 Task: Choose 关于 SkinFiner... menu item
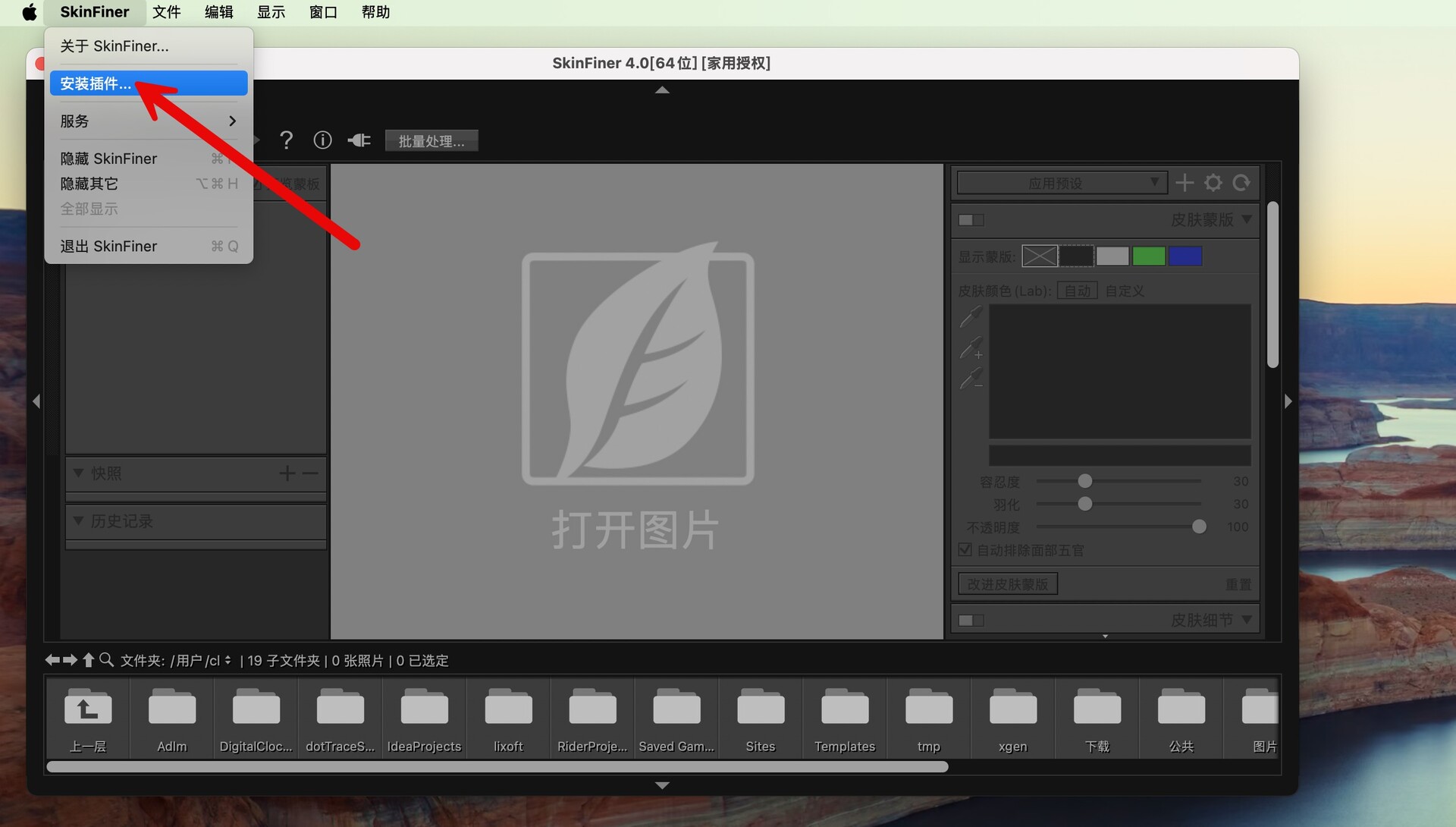coord(149,46)
